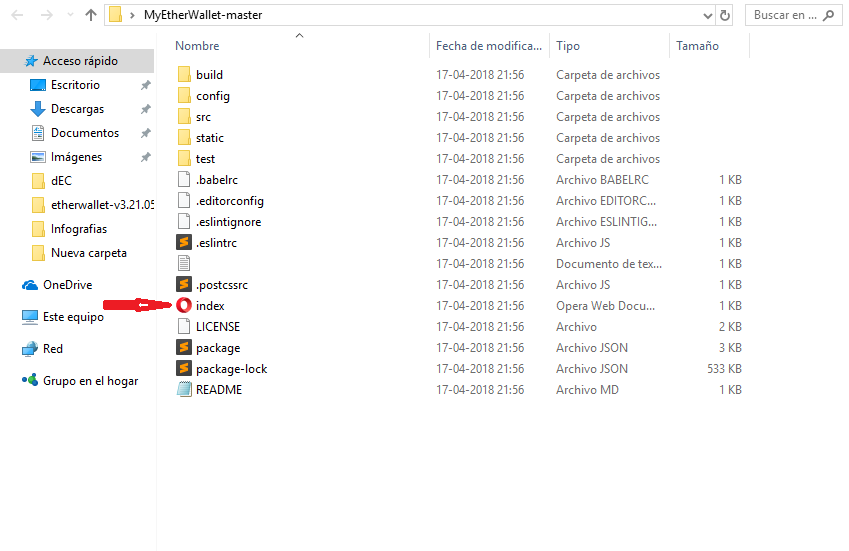Select the file name 'LICENSE'
This screenshot has width=849, height=551.
point(218,327)
